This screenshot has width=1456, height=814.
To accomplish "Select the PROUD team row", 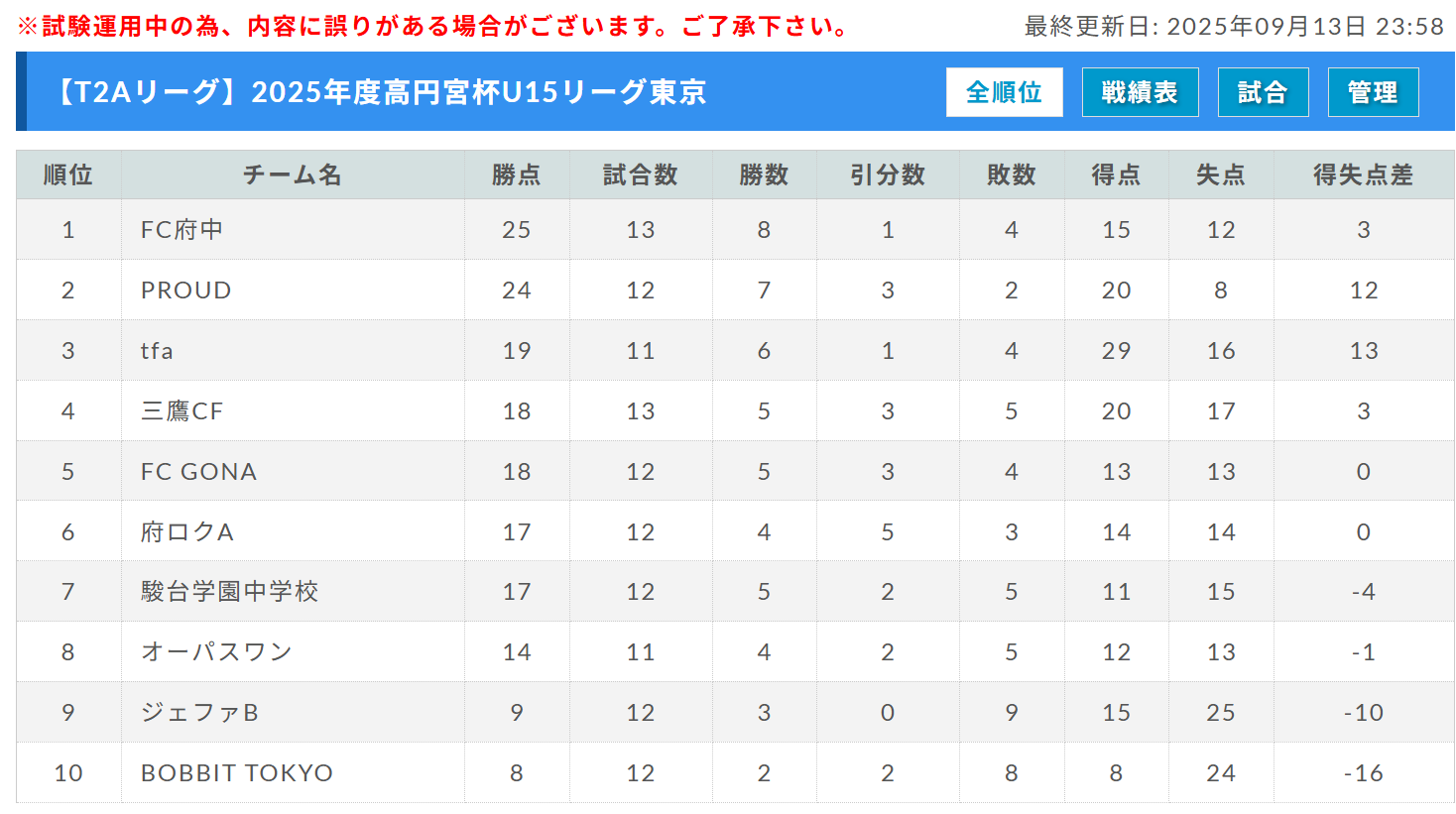I will coord(735,290).
